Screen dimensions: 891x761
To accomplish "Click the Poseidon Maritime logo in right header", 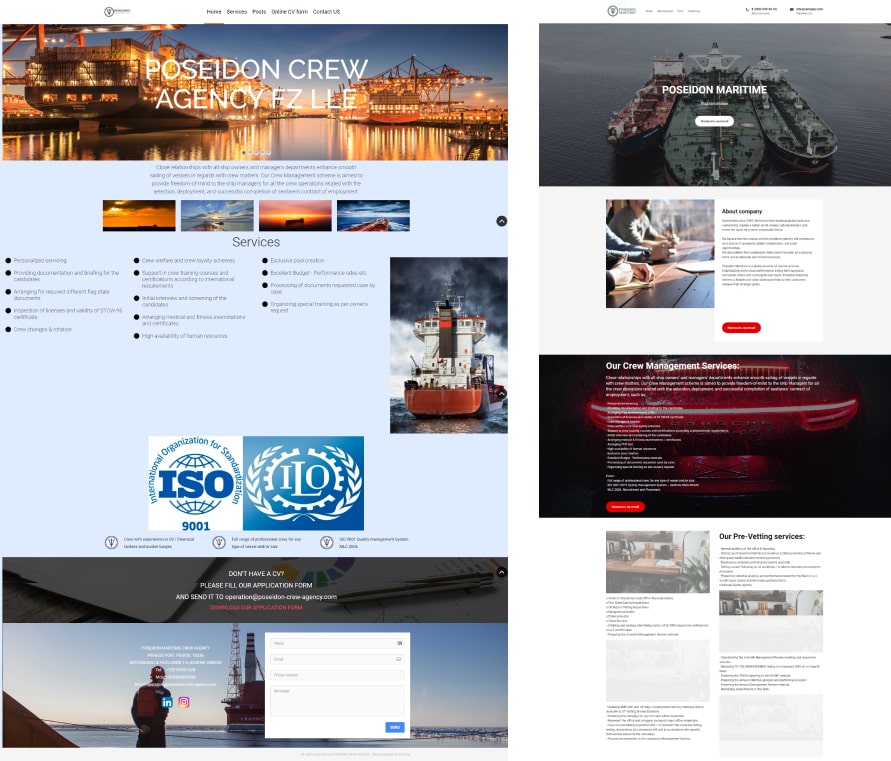I will click(620, 11).
